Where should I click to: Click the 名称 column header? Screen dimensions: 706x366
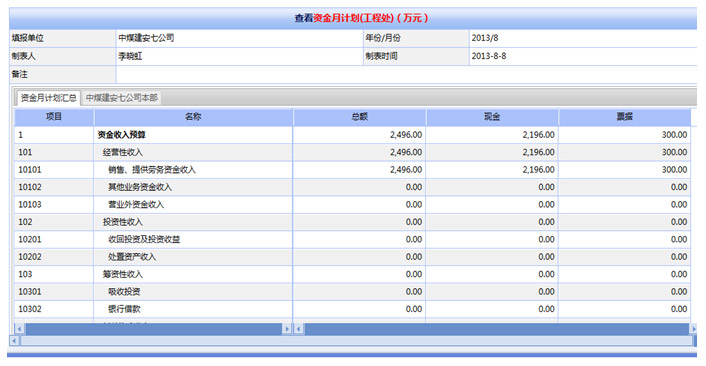193,117
